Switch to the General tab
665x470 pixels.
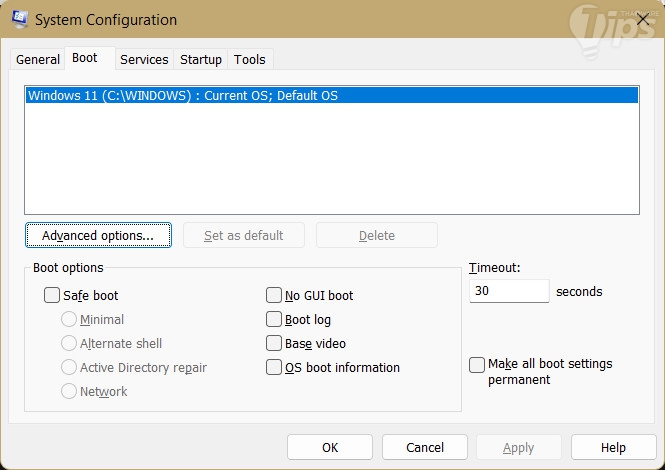coord(38,59)
